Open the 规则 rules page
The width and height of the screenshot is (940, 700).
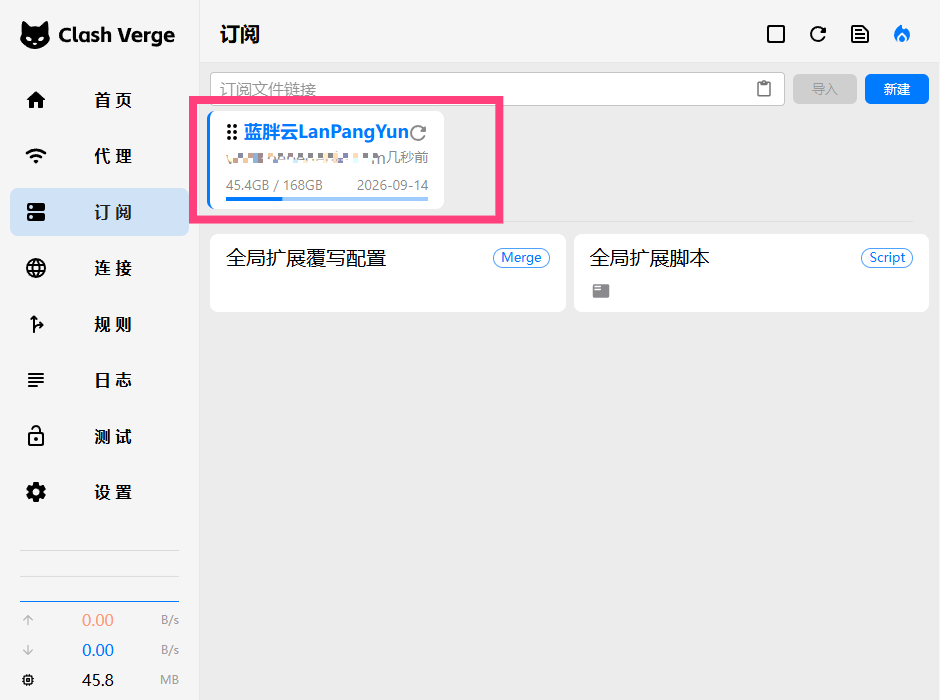click(99, 324)
